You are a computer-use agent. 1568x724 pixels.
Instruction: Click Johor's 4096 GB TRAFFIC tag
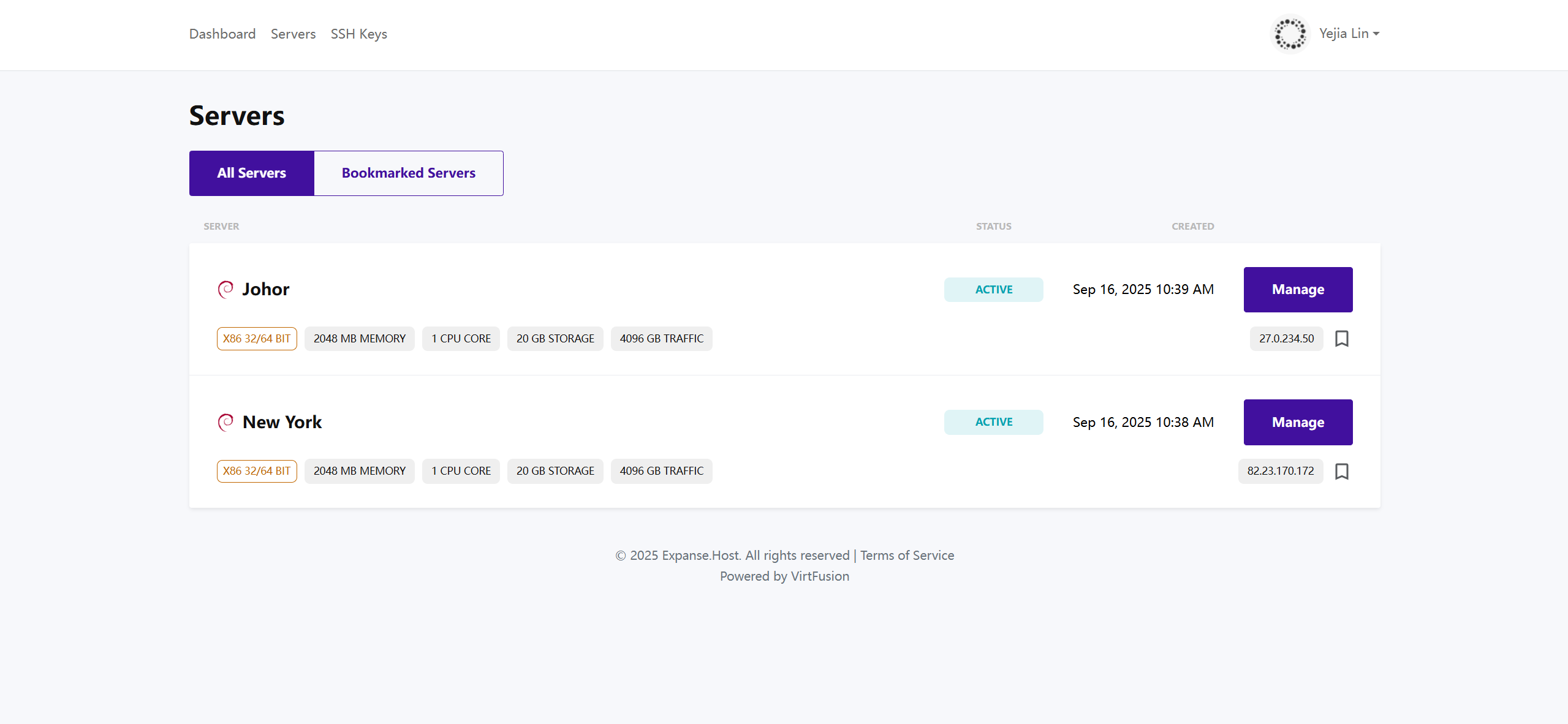pyautogui.click(x=662, y=339)
